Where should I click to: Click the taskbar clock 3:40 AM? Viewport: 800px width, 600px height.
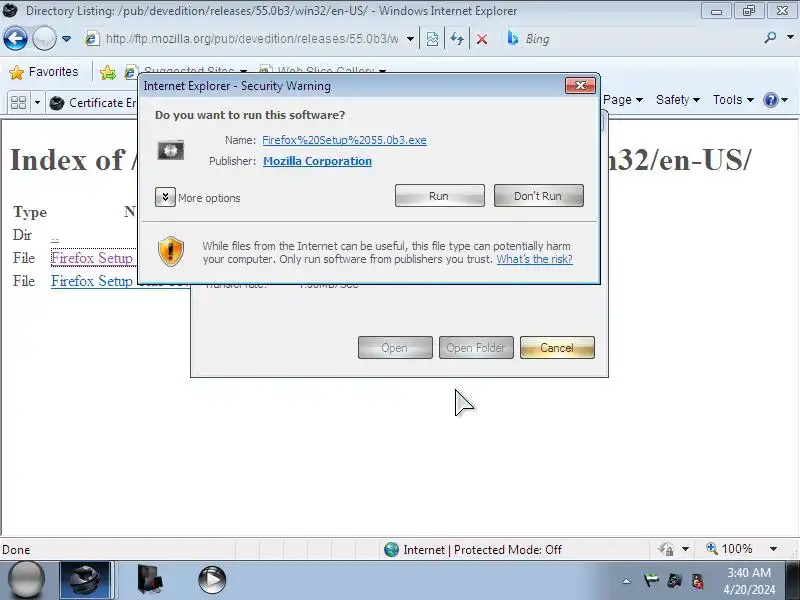point(749,573)
